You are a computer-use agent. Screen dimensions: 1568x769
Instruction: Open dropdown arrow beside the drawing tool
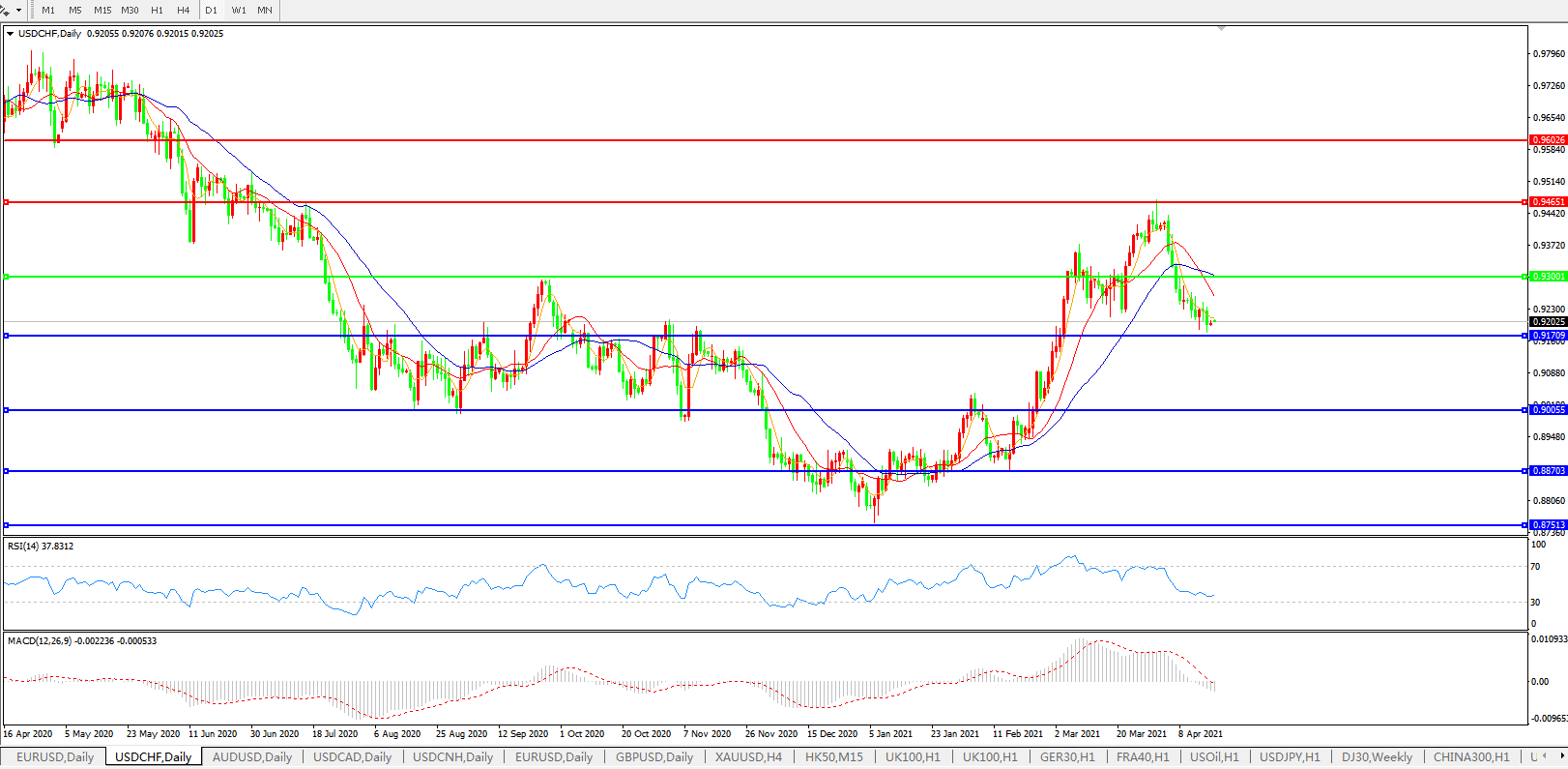pyautogui.click(x=18, y=10)
